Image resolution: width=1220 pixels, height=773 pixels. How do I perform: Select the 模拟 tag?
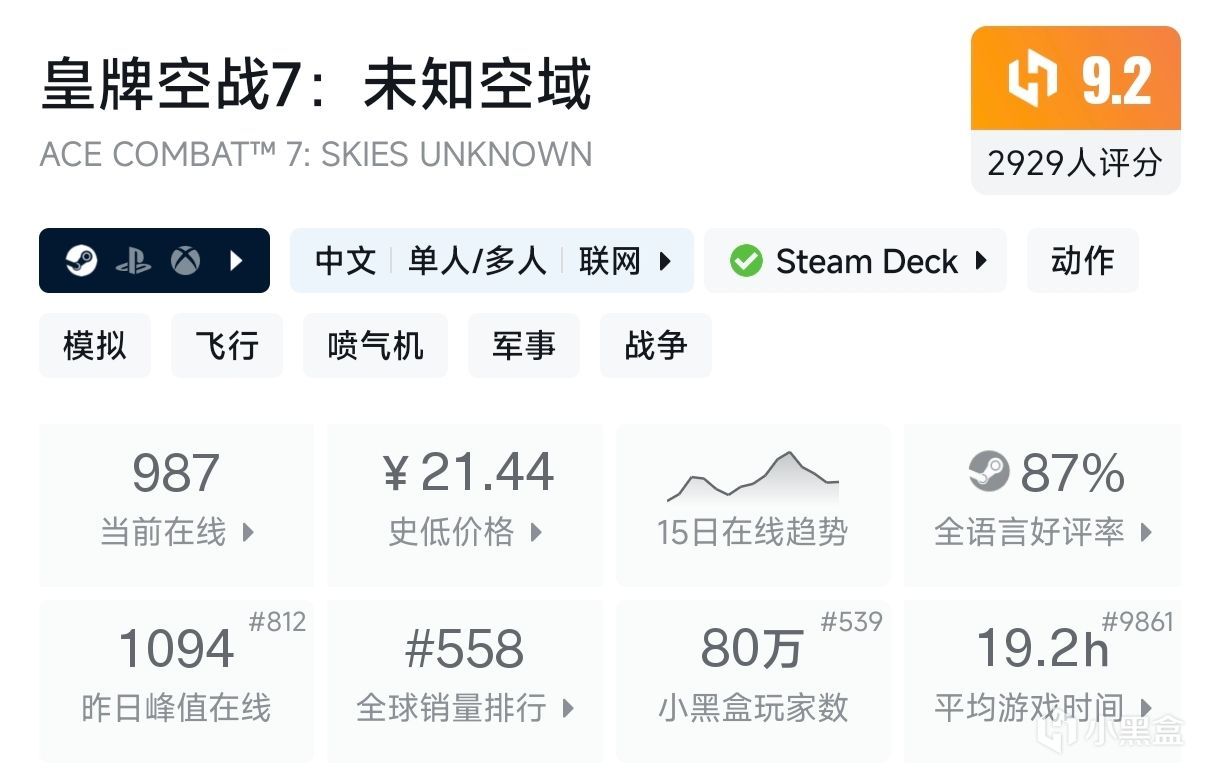(x=95, y=346)
